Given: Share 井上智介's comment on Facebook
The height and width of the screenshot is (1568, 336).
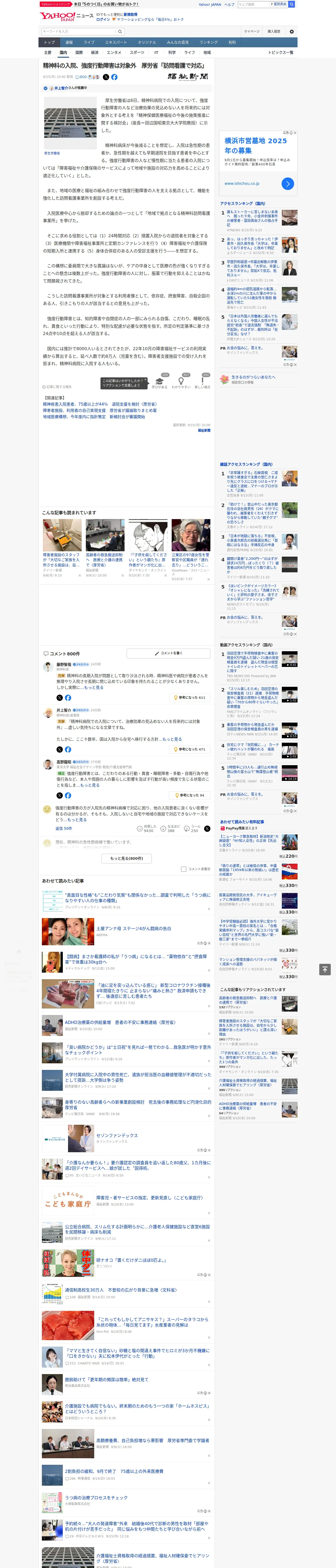Looking at the screenshot, I should tap(68, 749).
